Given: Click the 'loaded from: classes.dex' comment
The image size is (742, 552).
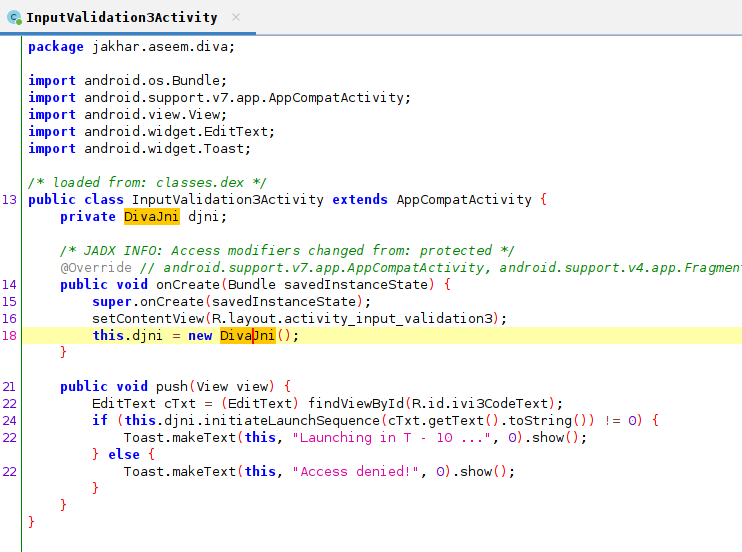Looking at the screenshot, I should point(147,183).
